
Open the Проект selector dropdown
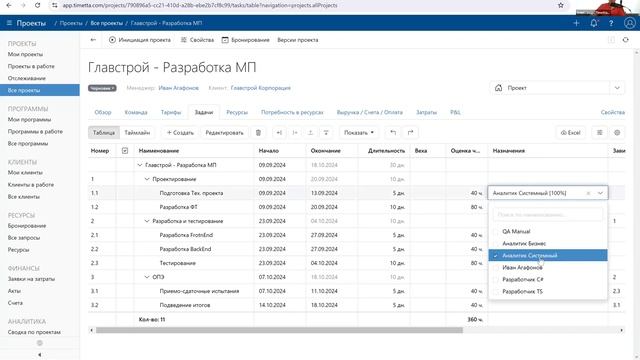[557, 88]
